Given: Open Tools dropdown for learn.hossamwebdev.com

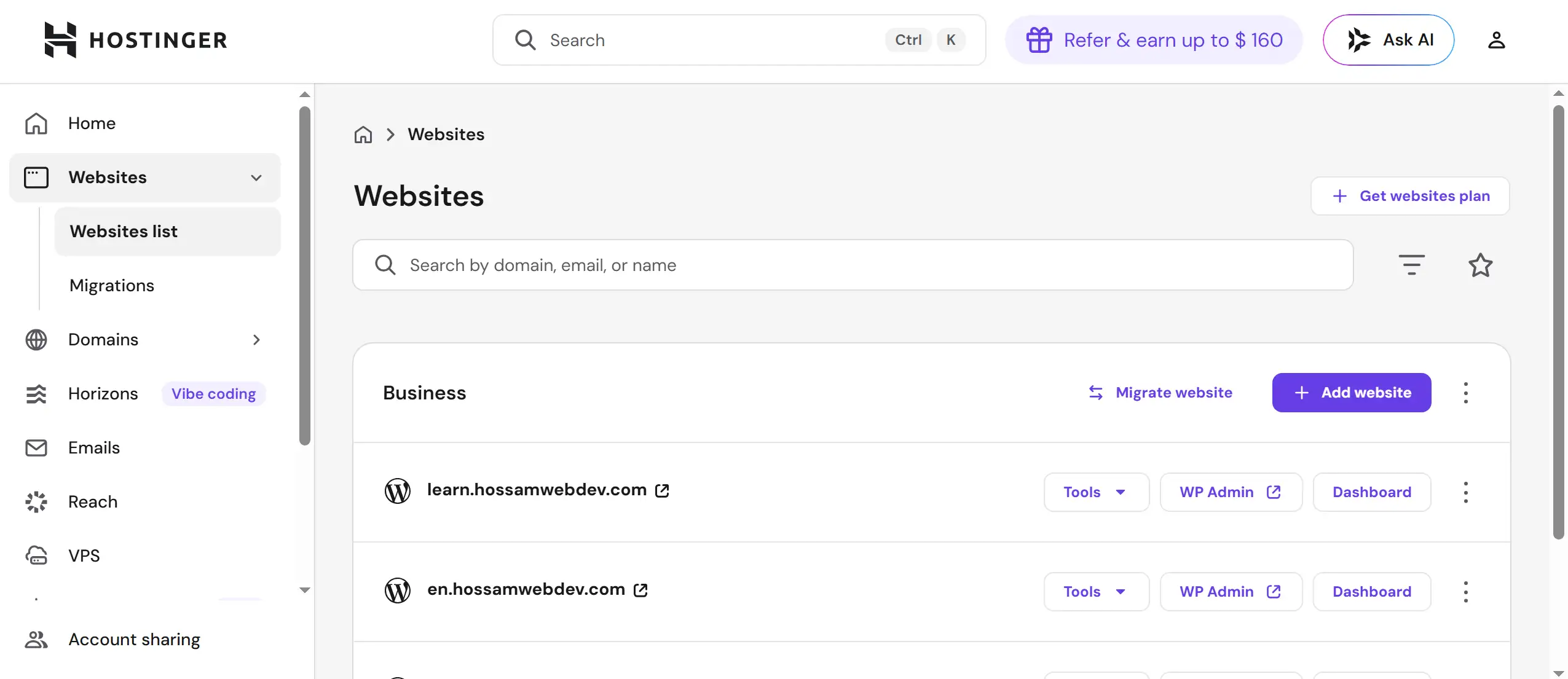Looking at the screenshot, I should [1096, 492].
